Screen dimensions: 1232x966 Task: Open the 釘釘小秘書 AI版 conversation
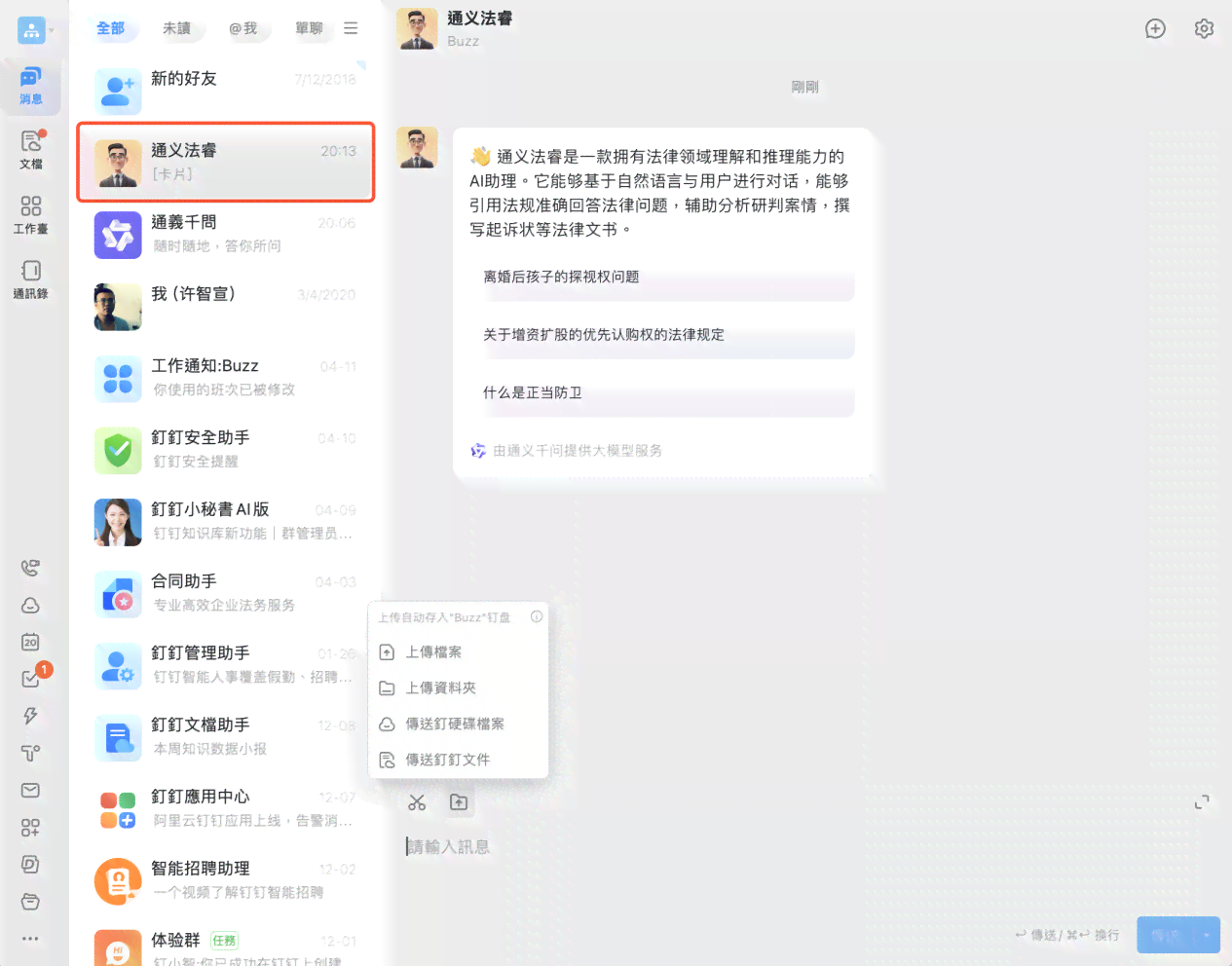click(x=226, y=521)
